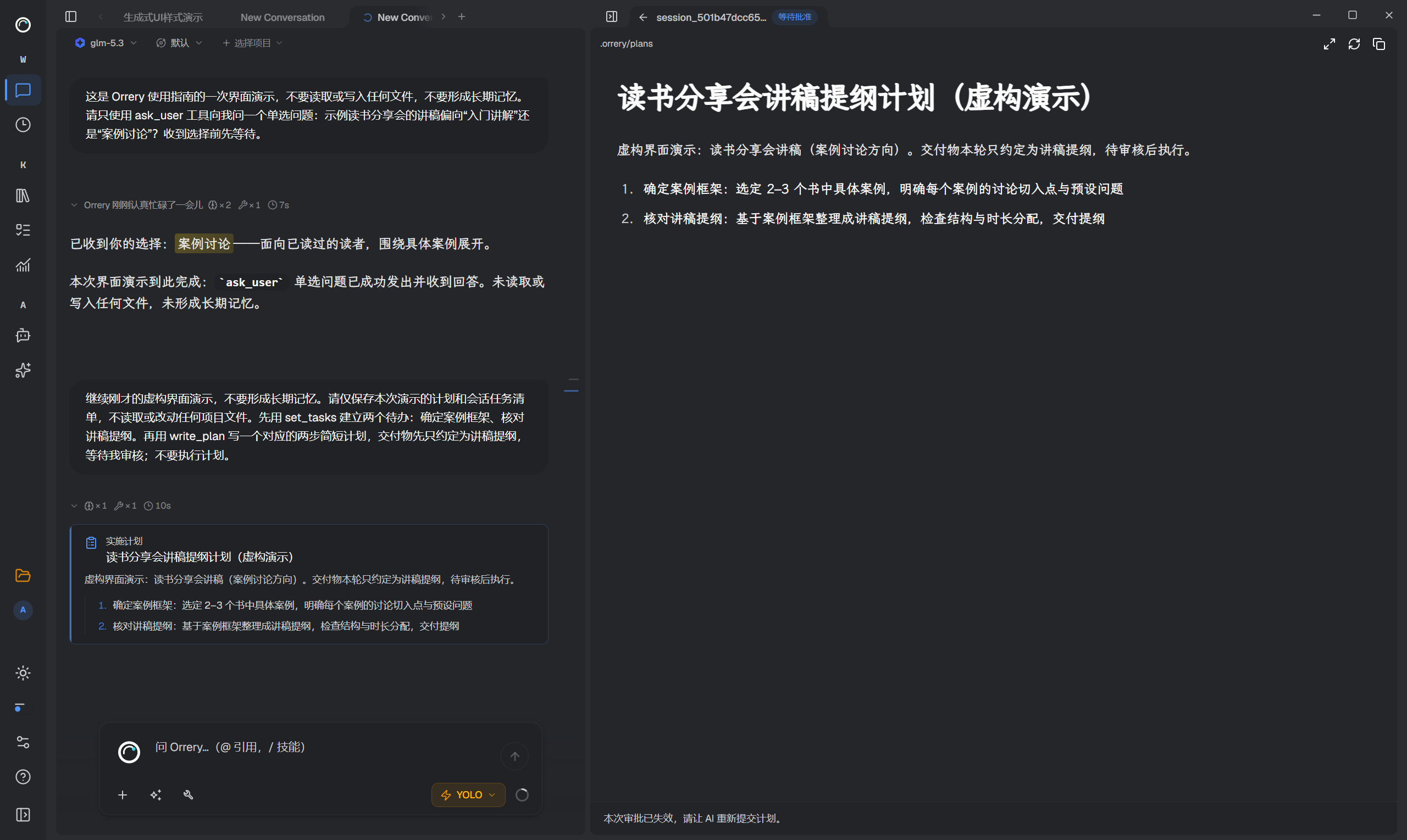Open the robot agent sidebar icon
This screenshot has width=1407, height=840.
click(23, 335)
